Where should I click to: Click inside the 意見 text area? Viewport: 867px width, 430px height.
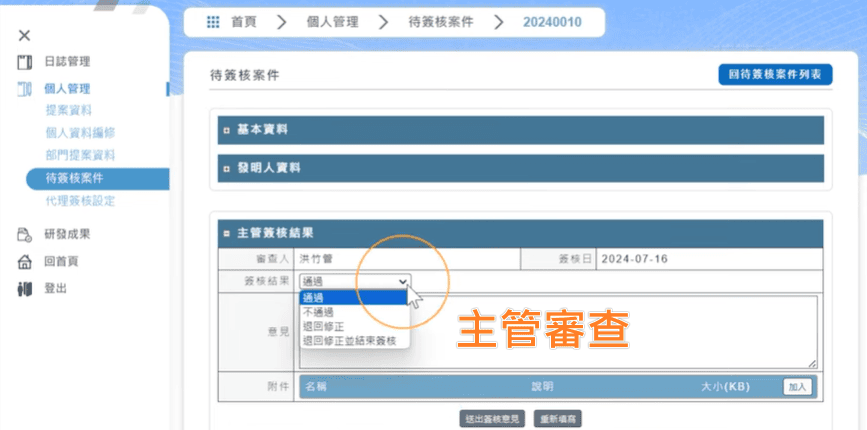(600, 332)
